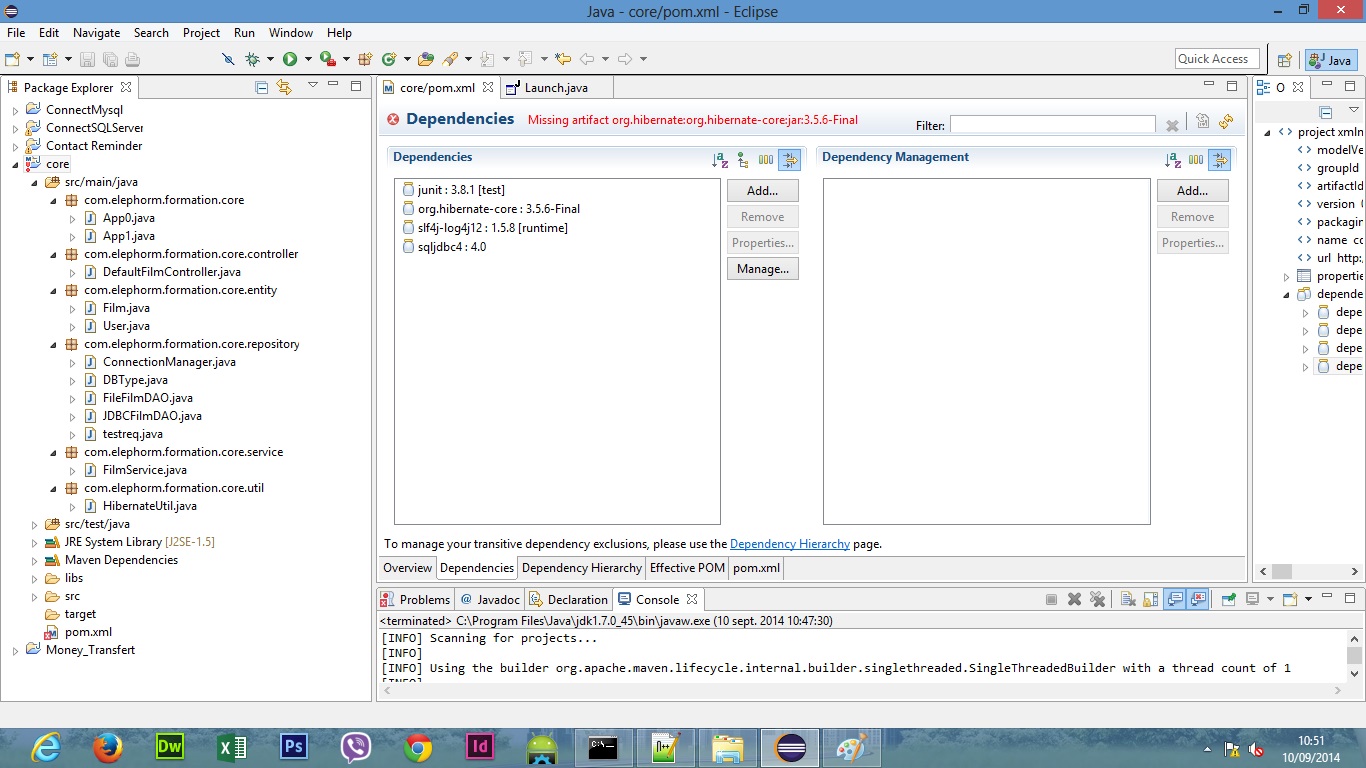
Task: Open Package Explorer view menu triangle
Action: (x=313, y=86)
